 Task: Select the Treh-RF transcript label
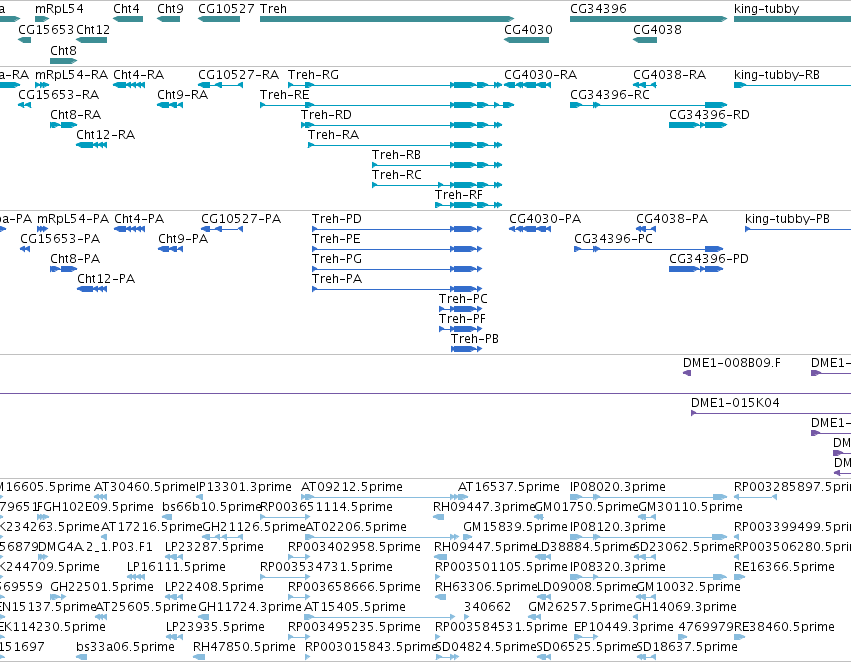[459, 194]
